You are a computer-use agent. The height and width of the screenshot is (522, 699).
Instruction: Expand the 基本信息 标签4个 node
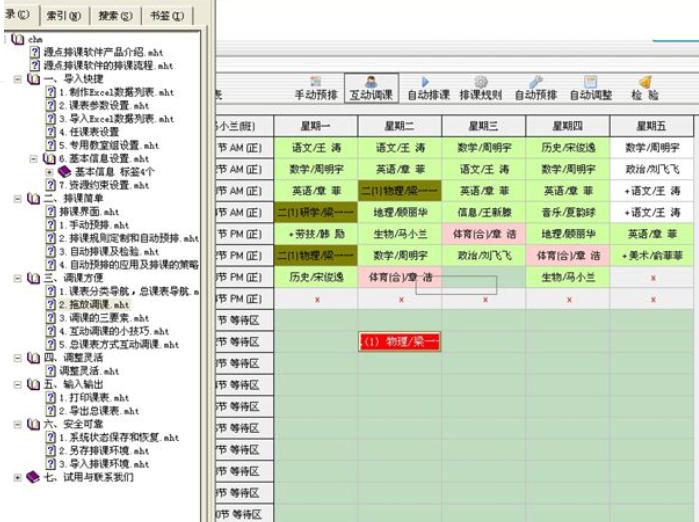click(x=49, y=172)
